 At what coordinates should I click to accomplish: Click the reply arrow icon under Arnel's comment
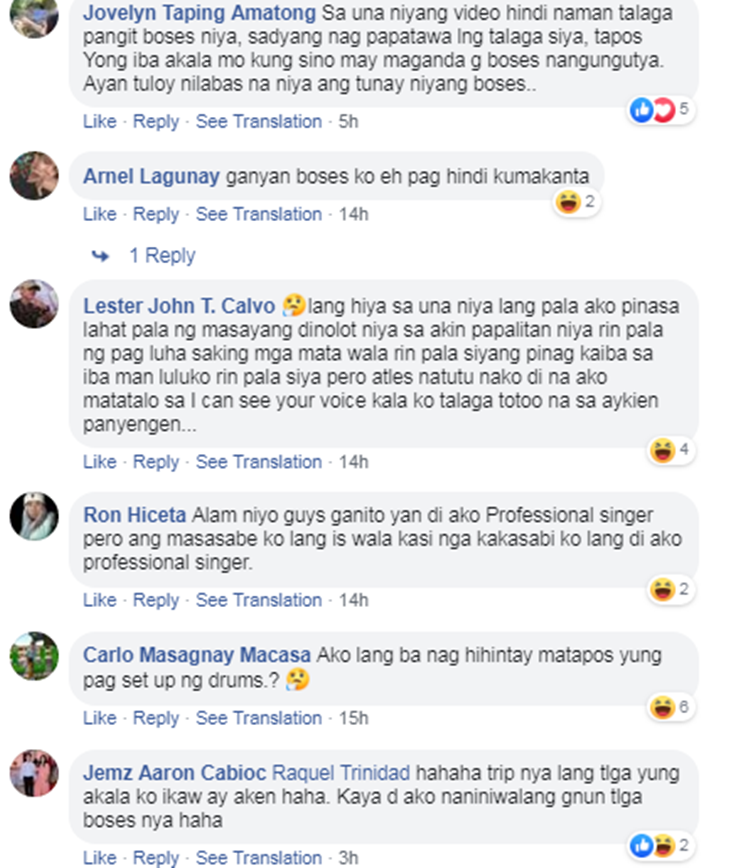(x=100, y=256)
